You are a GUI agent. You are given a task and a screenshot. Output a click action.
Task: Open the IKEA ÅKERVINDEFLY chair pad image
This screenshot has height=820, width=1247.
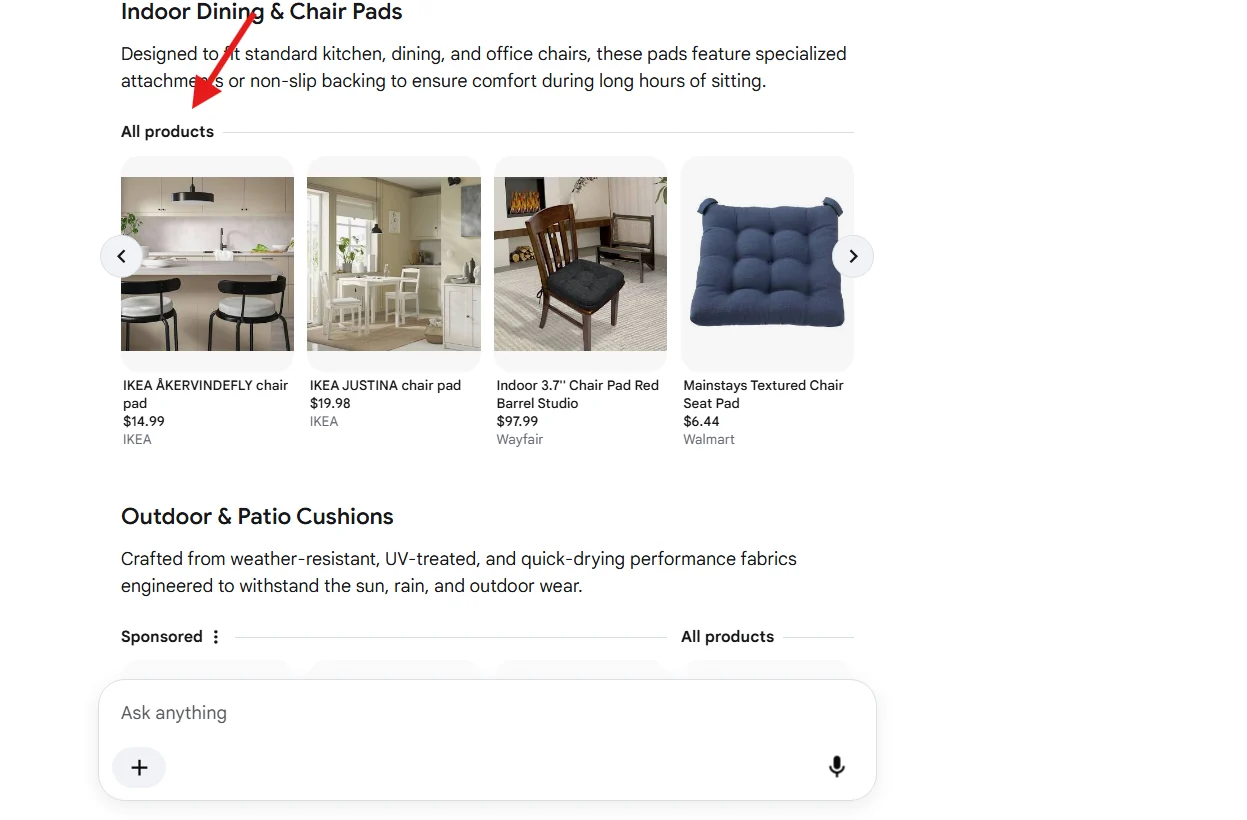207,264
